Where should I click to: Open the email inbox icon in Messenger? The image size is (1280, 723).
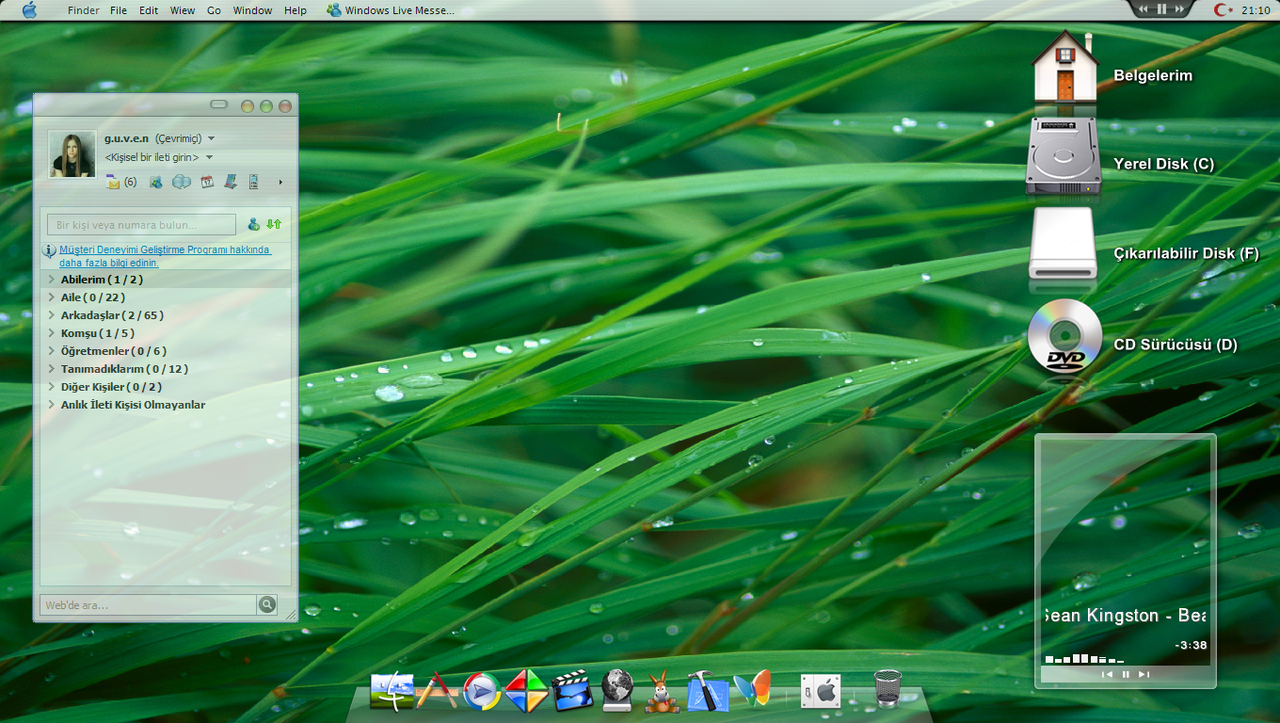113,182
